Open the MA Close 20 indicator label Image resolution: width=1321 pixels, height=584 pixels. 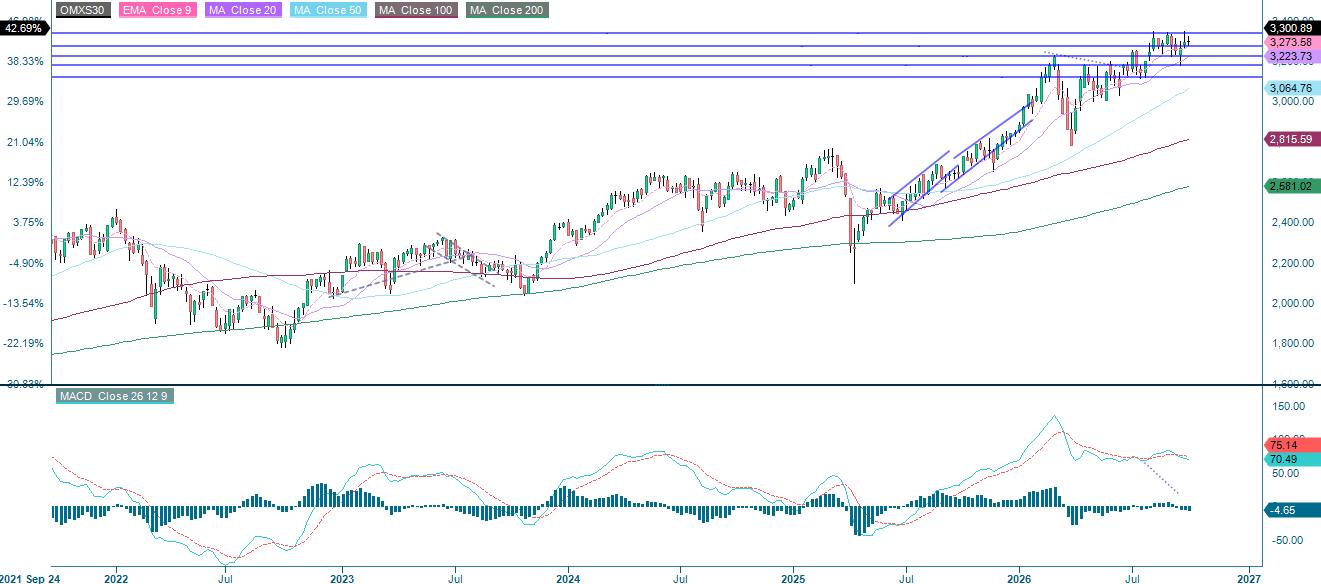pos(244,10)
